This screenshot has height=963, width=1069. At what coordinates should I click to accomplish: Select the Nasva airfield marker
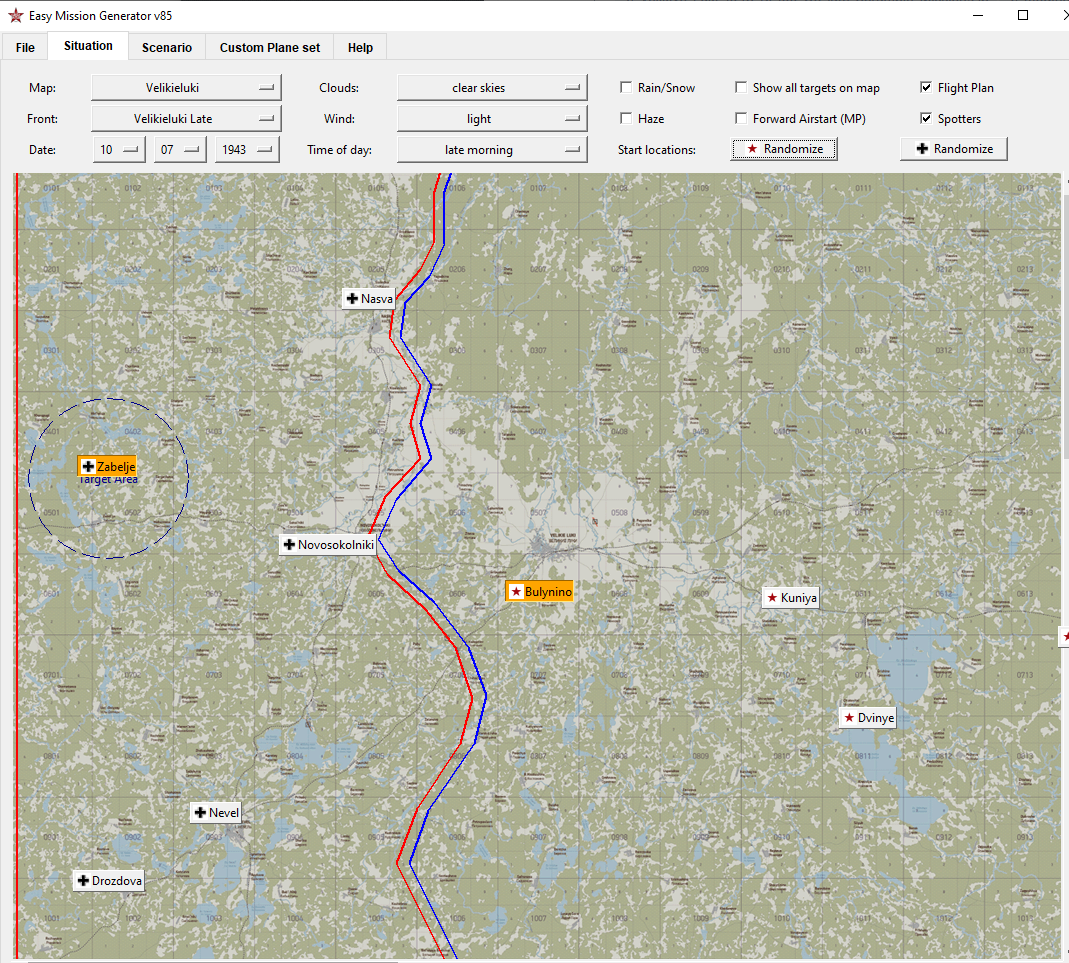(x=369, y=299)
